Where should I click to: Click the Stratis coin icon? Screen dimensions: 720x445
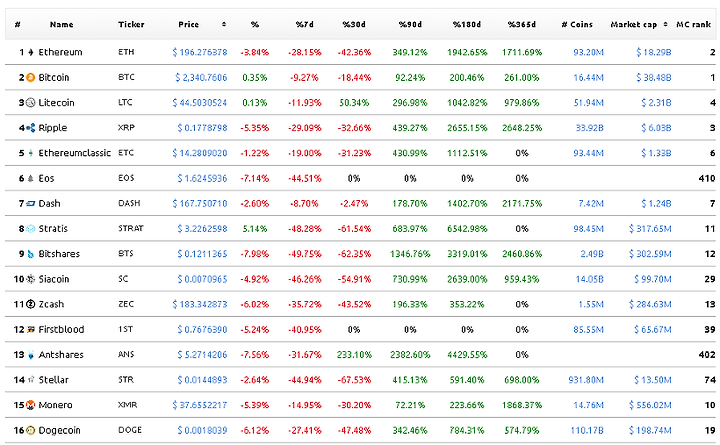(30, 229)
